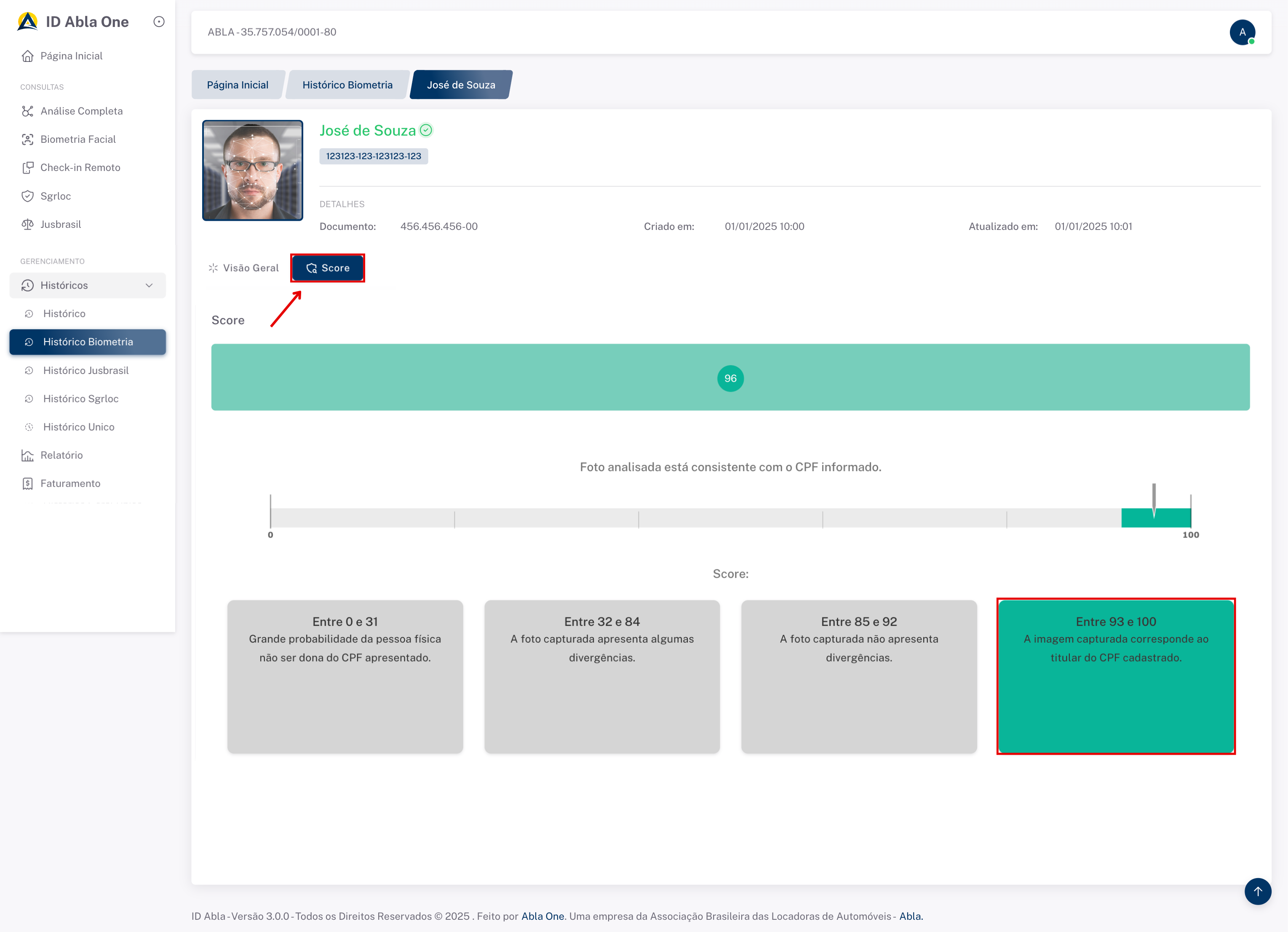Screen dimensions: 1288x932
Task: Open Jusbrasil scales icon
Action: pyautogui.click(x=27, y=224)
